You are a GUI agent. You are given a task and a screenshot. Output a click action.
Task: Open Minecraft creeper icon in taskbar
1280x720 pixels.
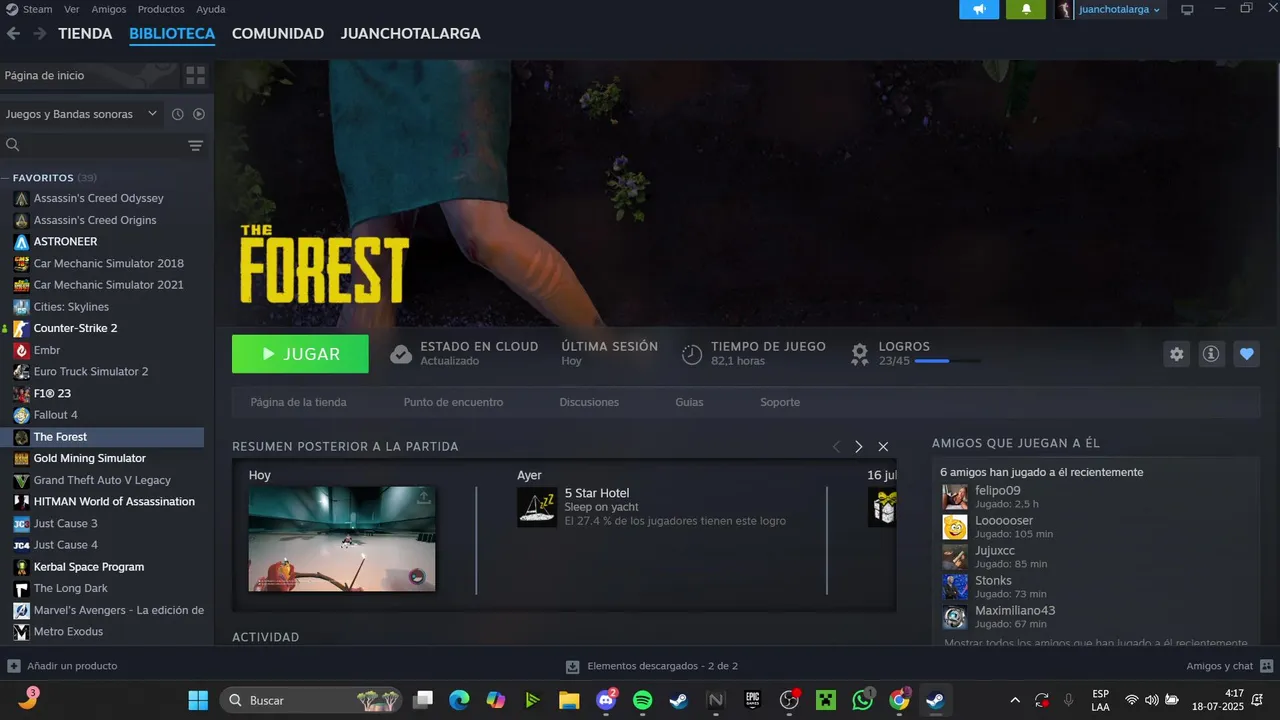(826, 700)
